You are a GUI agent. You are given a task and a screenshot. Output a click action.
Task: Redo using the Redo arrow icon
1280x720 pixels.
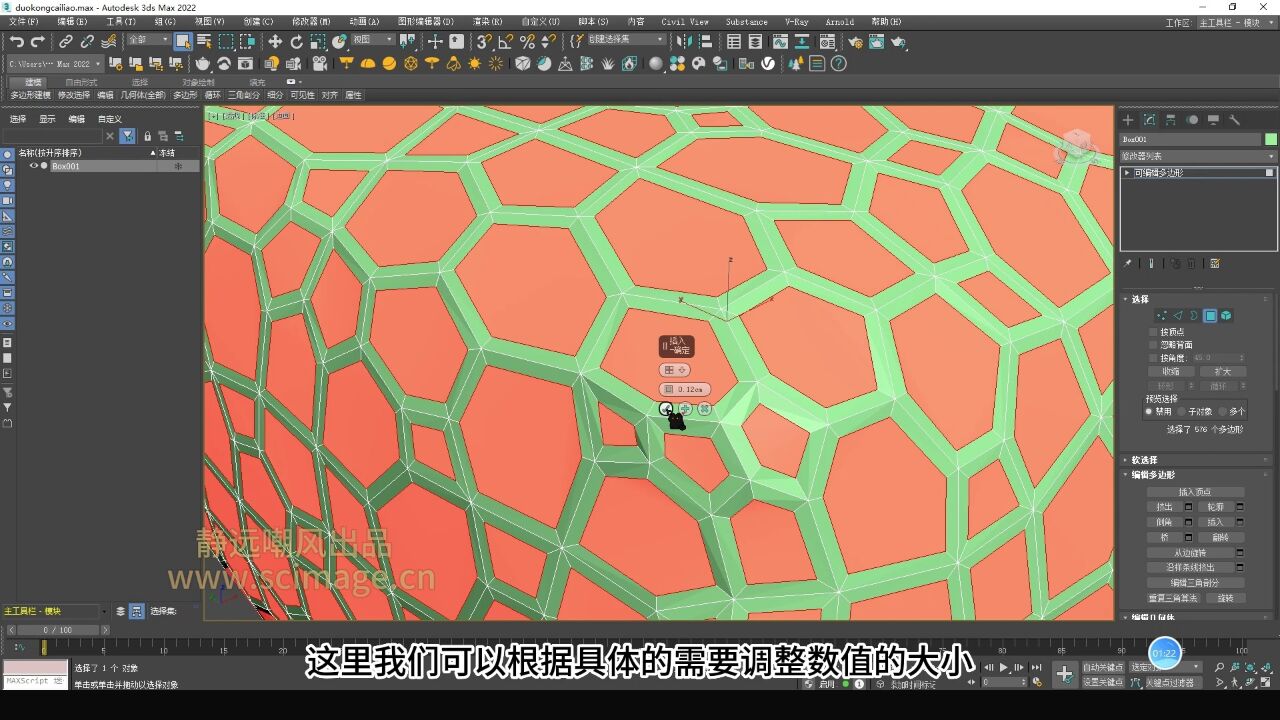coord(38,41)
